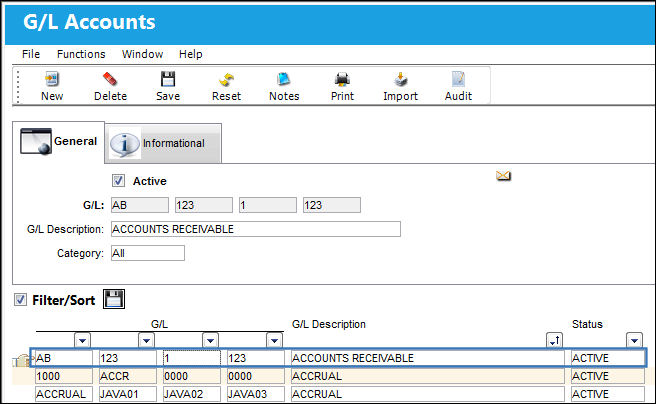
Task: Open the Status filter dropdown
Action: pos(634,340)
